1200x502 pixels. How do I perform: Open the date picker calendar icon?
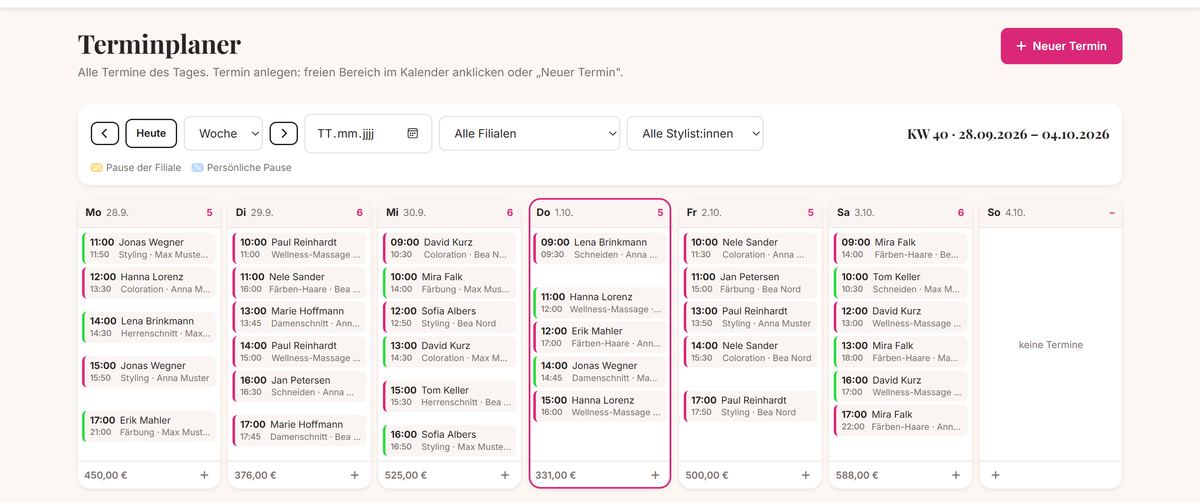point(413,133)
